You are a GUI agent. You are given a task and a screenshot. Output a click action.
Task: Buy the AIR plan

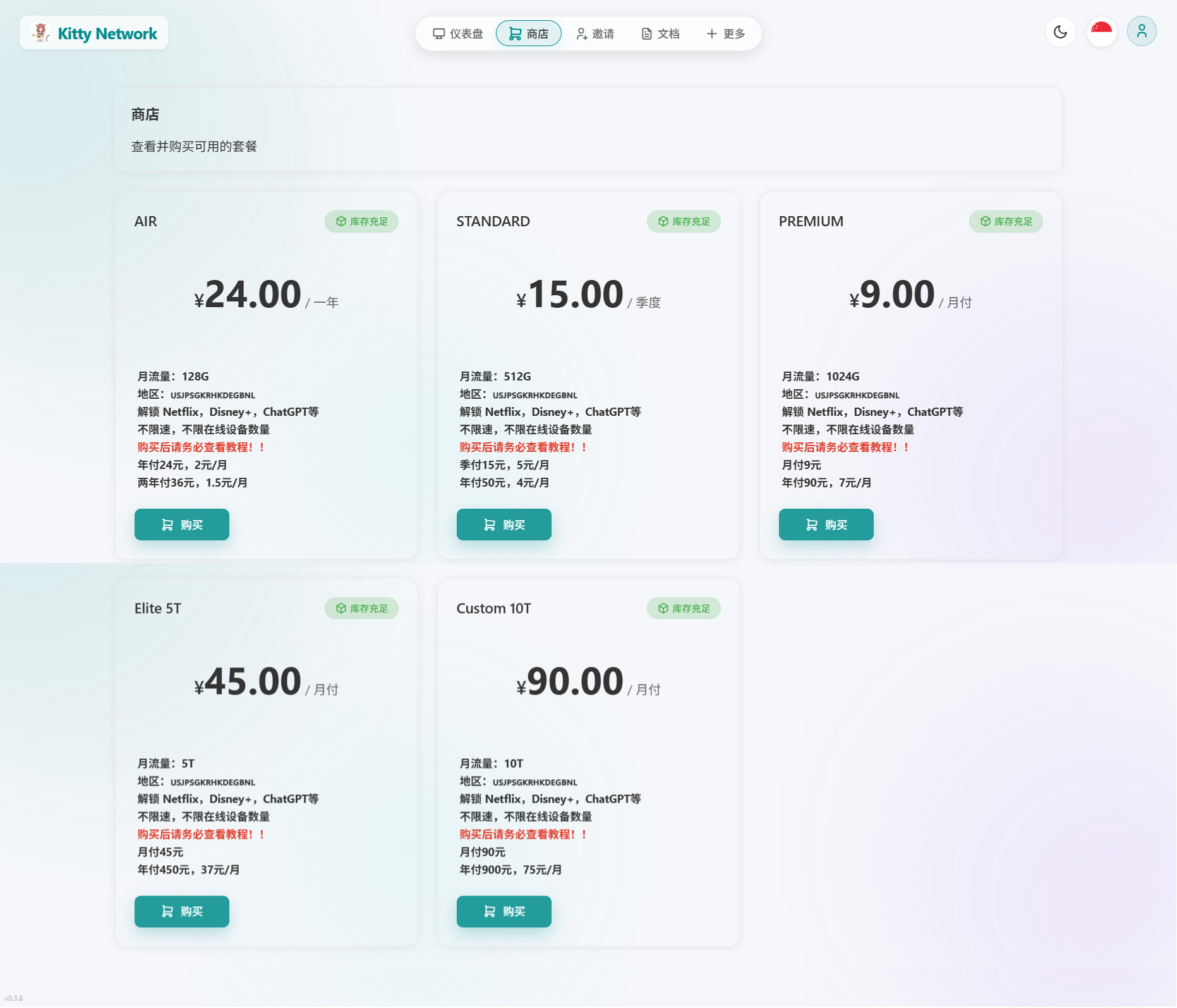[182, 525]
